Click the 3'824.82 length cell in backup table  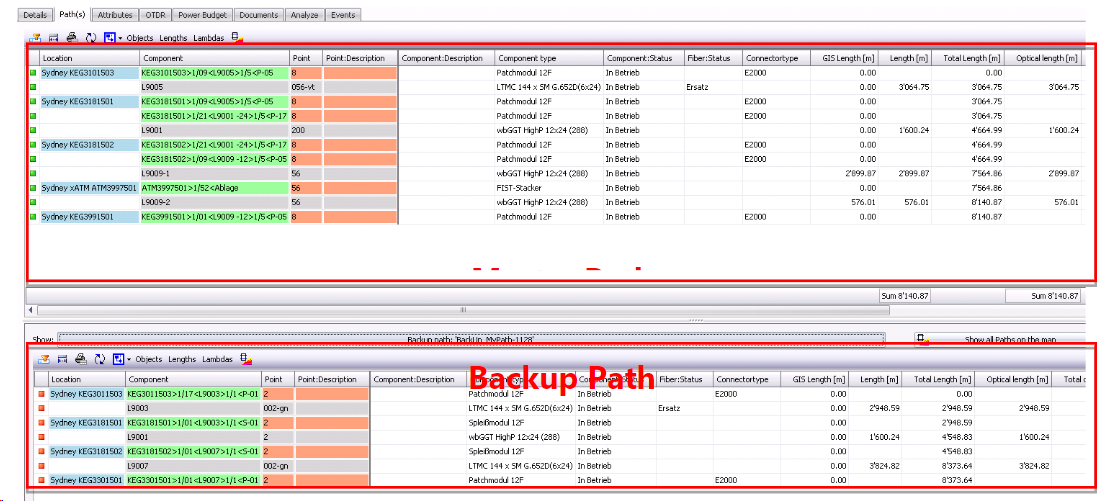point(877,466)
